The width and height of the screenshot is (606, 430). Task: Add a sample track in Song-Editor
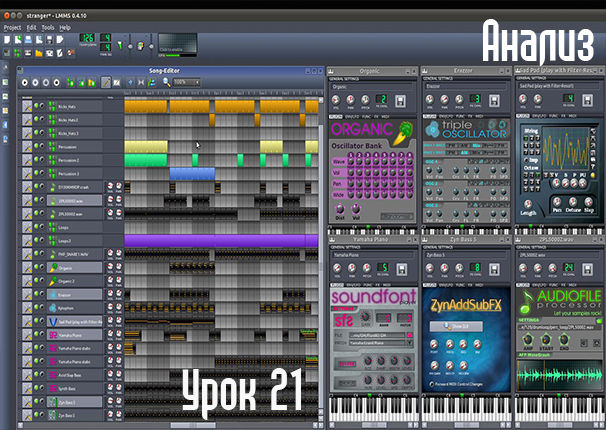[82, 82]
